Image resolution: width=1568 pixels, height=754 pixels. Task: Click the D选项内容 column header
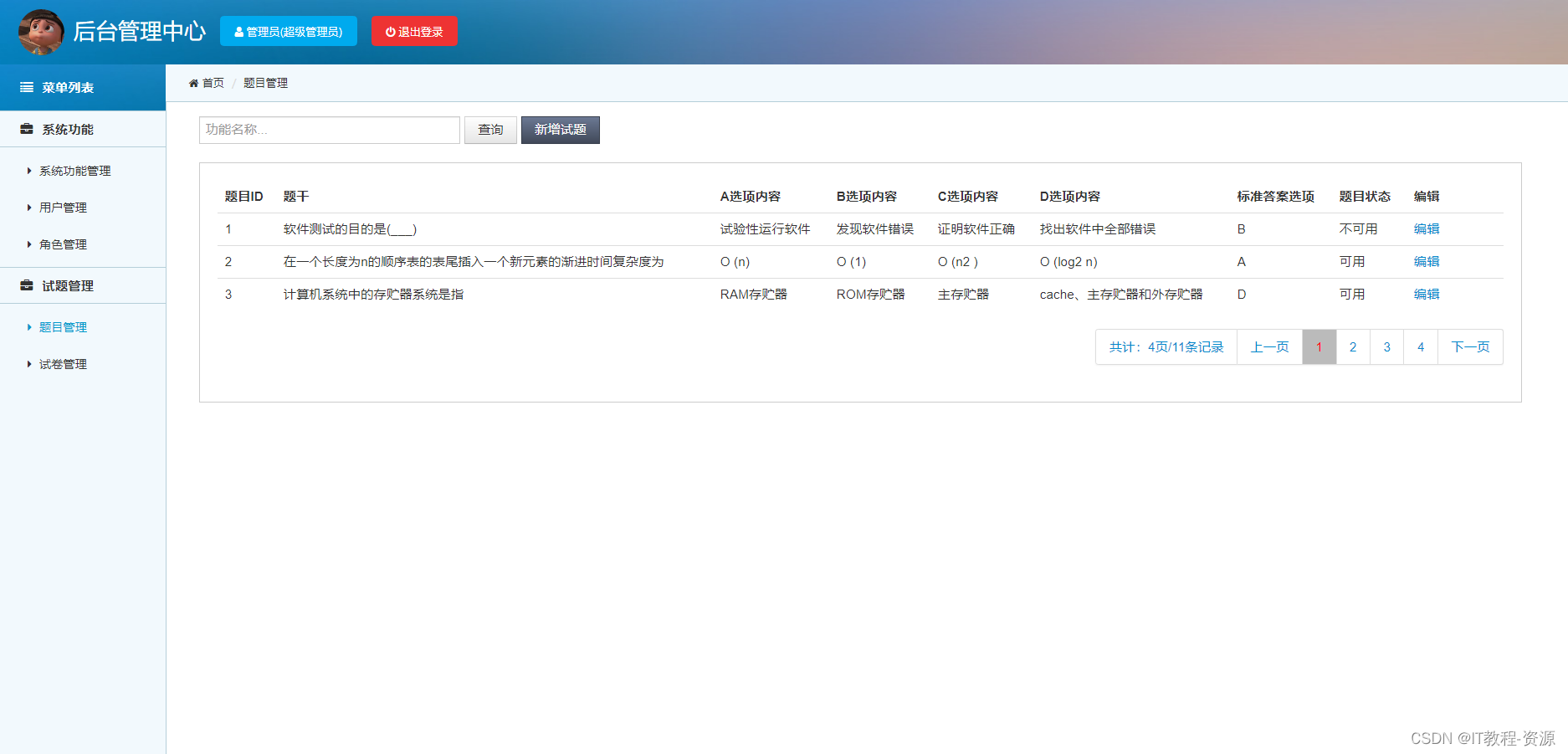1070,197
